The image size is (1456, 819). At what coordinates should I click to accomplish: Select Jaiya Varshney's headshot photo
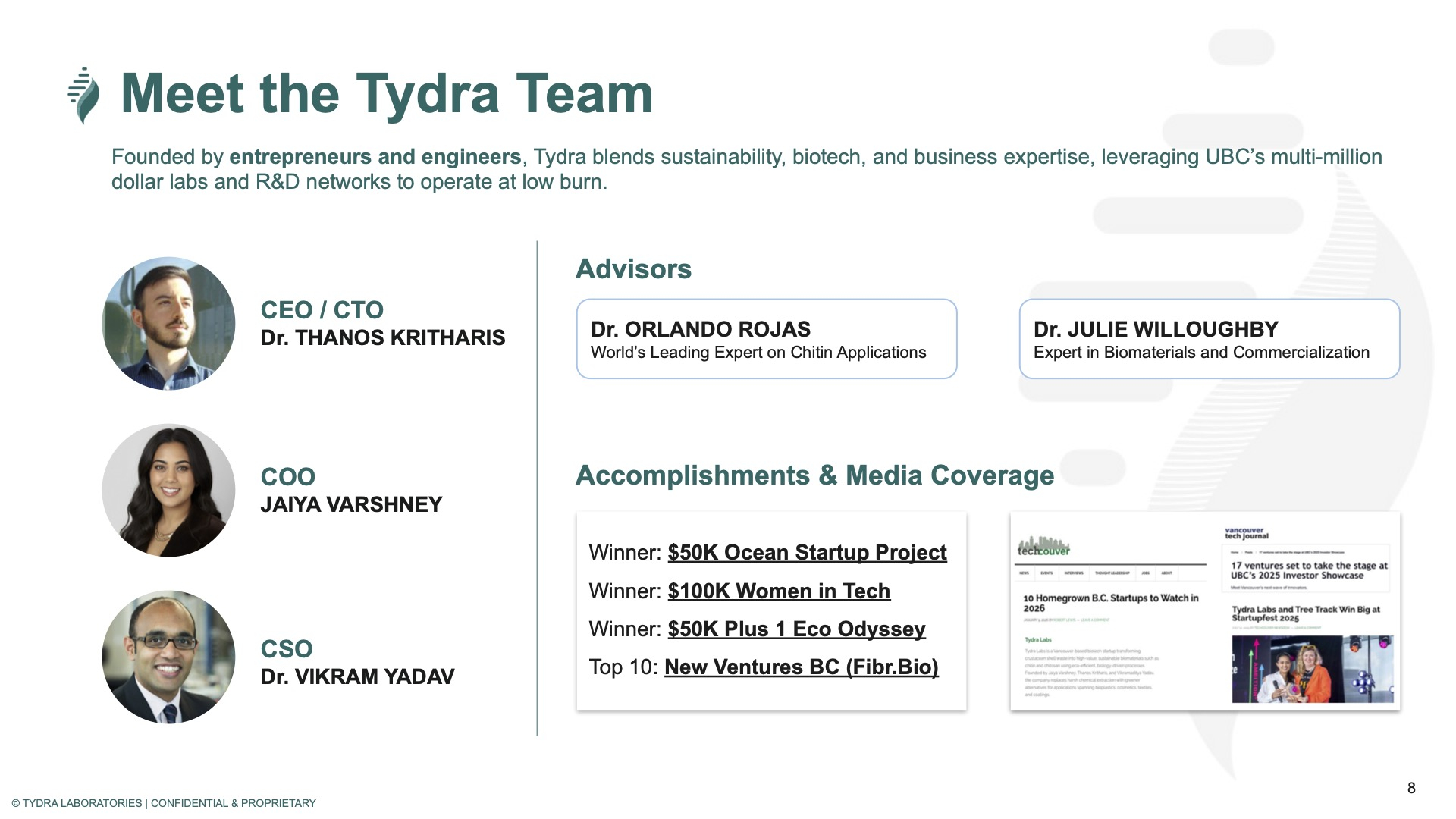[168, 491]
